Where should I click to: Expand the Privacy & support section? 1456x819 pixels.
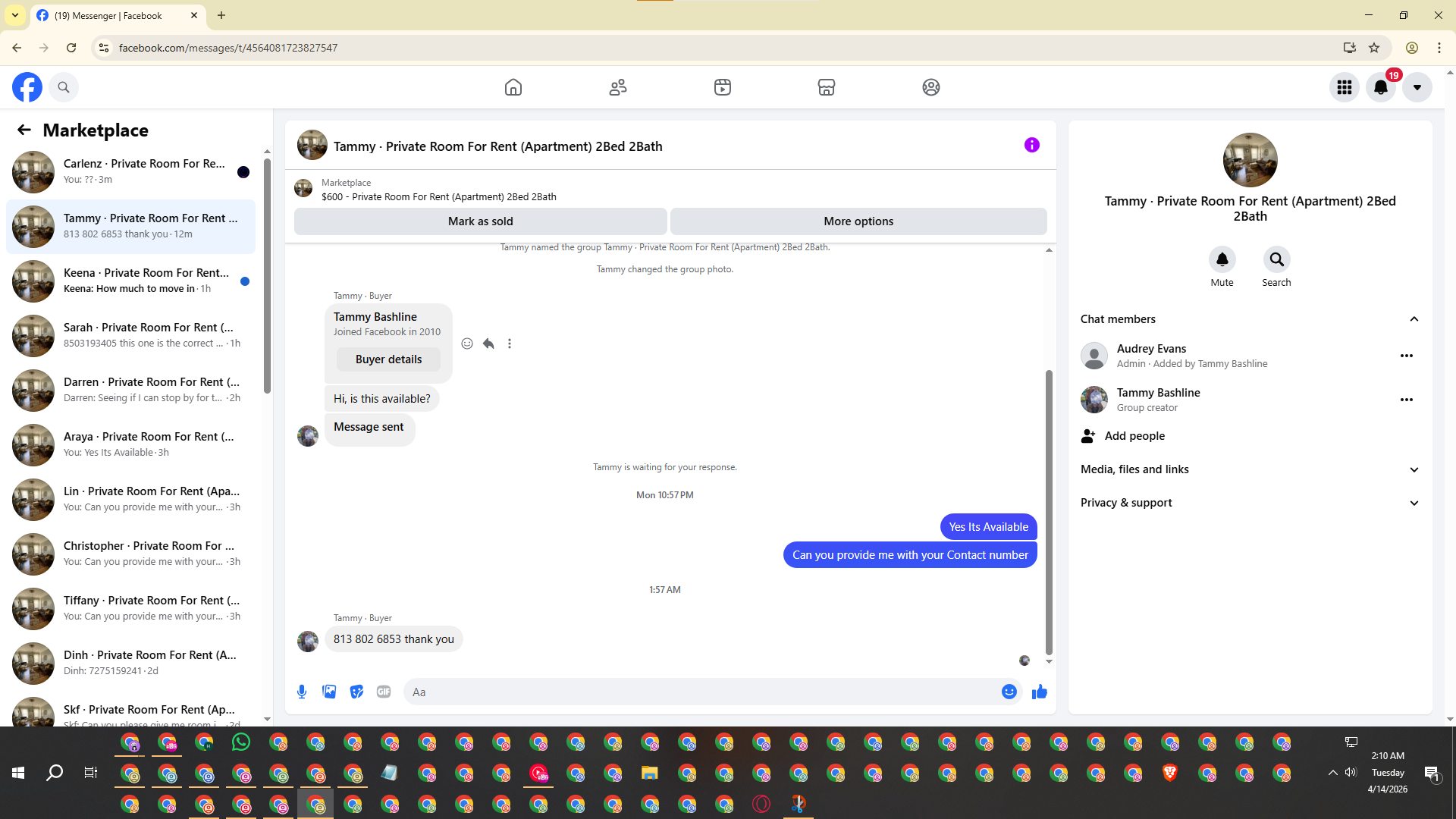[x=1414, y=503]
